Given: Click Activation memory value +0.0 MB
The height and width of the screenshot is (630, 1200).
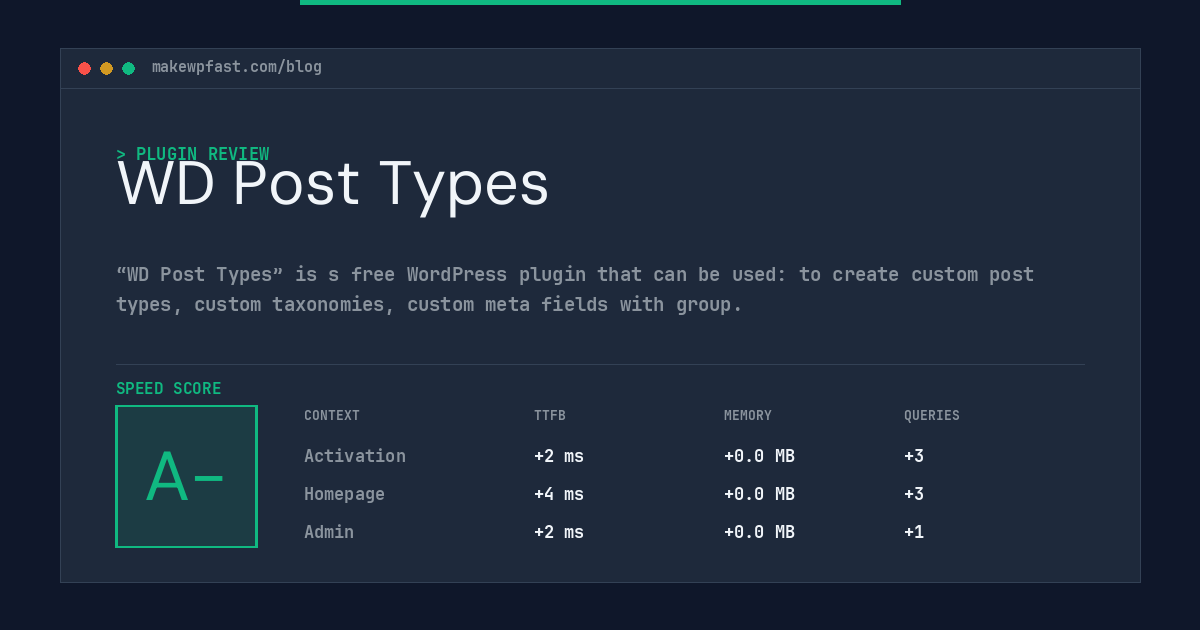Looking at the screenshot, I should pyautogui.click(x=759, y=456).
